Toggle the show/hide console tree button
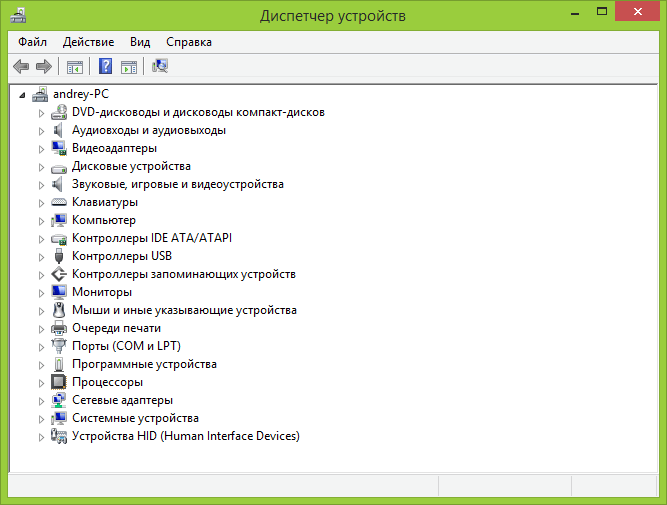The width and height of the screenshot is (667, 505). pyautogui.click(x=74, y=67)
